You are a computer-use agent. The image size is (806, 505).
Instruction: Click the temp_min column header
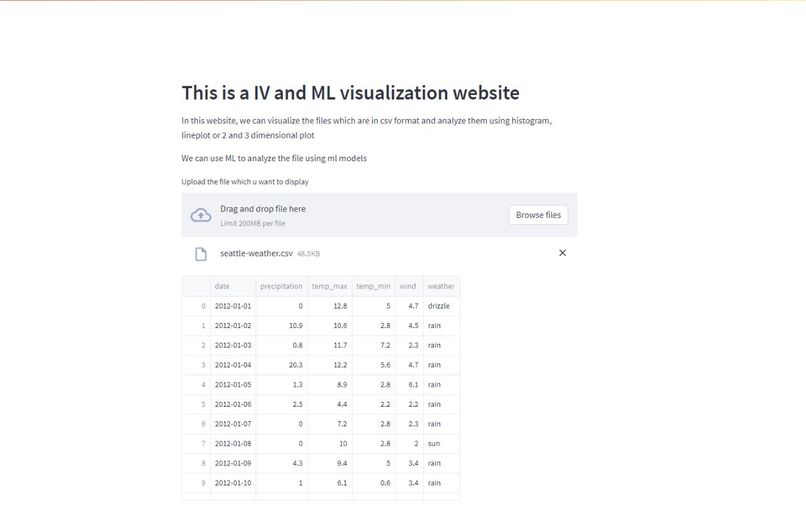pos(373,286)
